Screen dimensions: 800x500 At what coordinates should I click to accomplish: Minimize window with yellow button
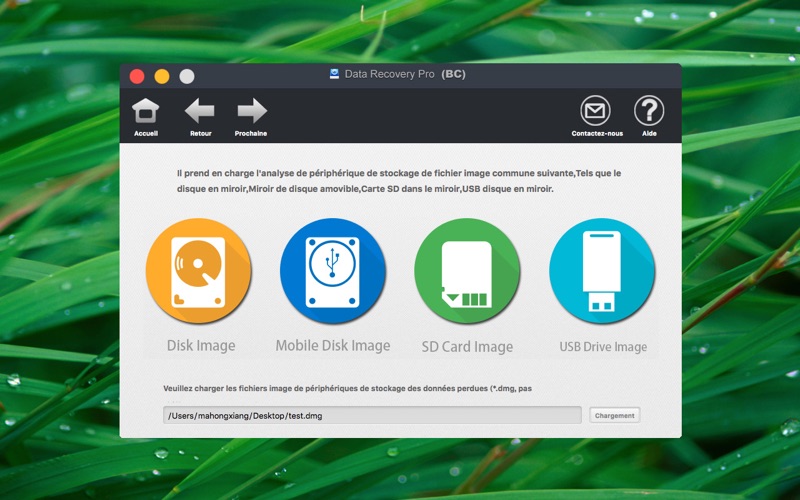tap(162, 77)
